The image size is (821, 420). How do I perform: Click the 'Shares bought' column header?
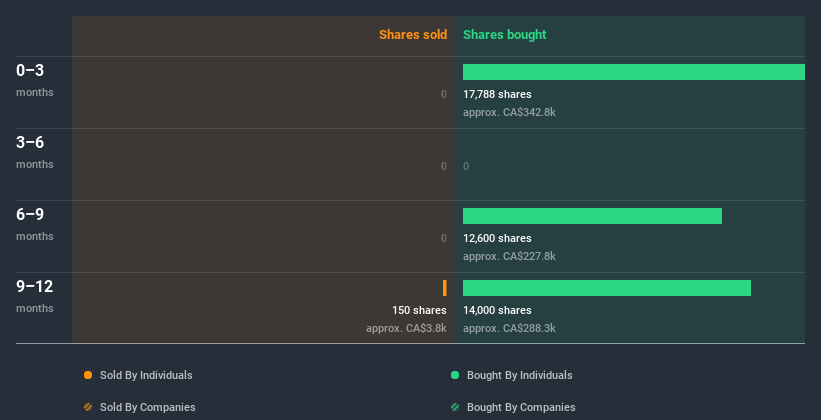click(505, 35)
